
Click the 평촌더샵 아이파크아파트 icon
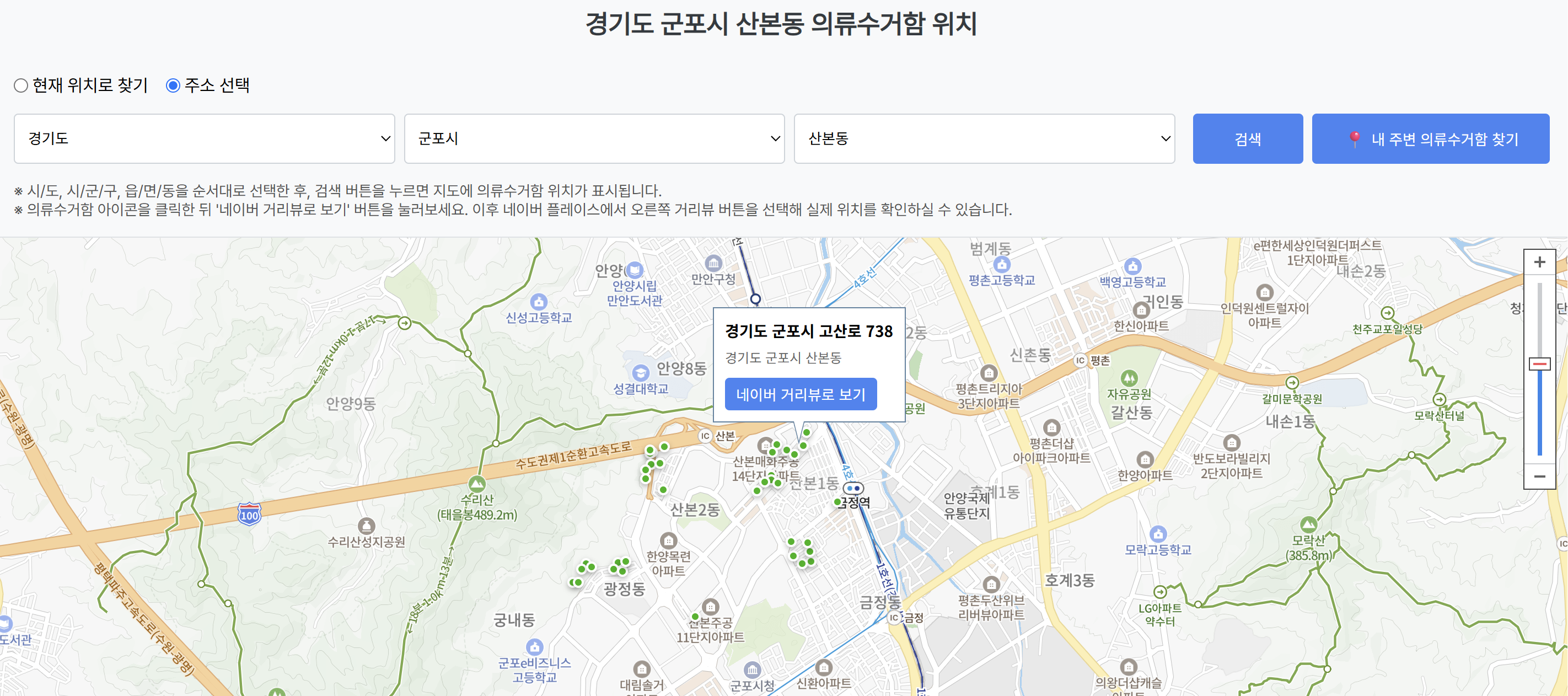(x=1051, y=427)
